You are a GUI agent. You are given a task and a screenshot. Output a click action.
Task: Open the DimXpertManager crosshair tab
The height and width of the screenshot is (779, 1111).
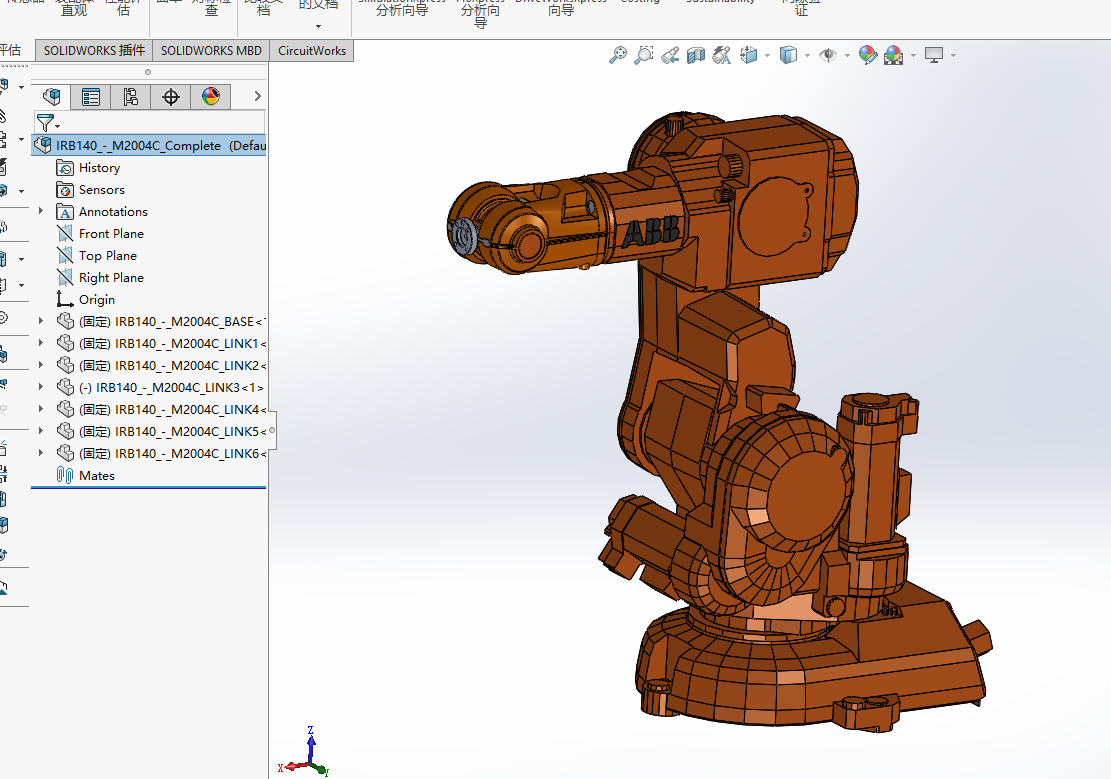[171, 97]
